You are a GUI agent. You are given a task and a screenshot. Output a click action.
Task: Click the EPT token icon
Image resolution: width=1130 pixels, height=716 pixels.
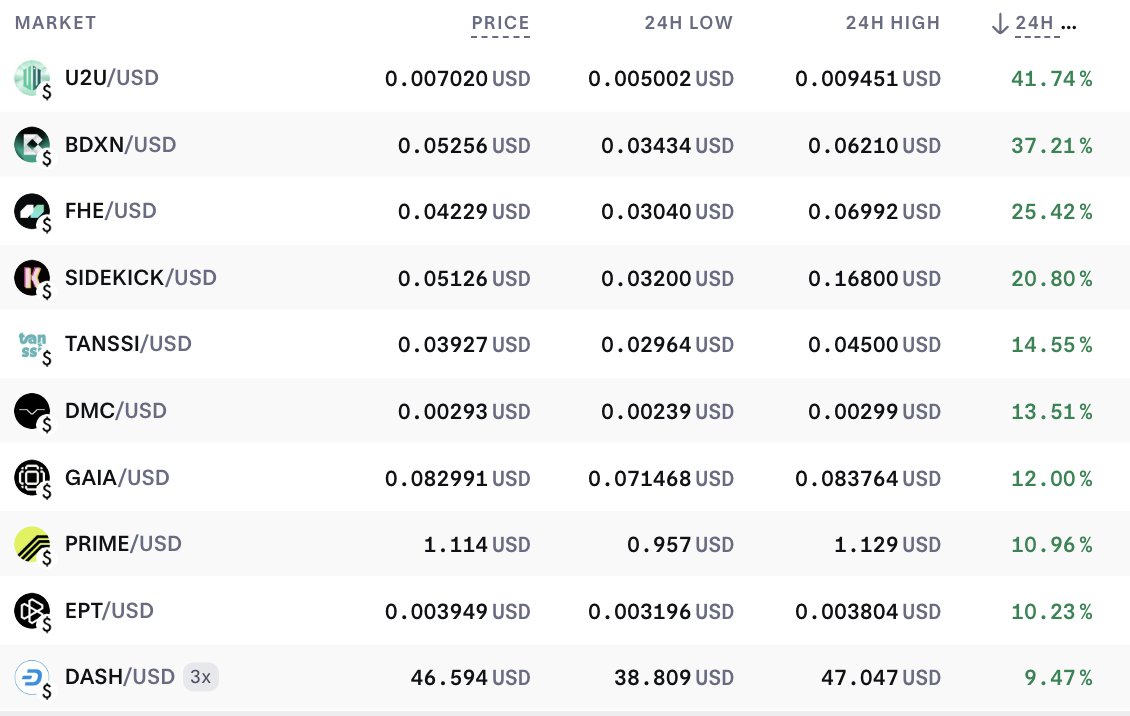click(28, 611)
